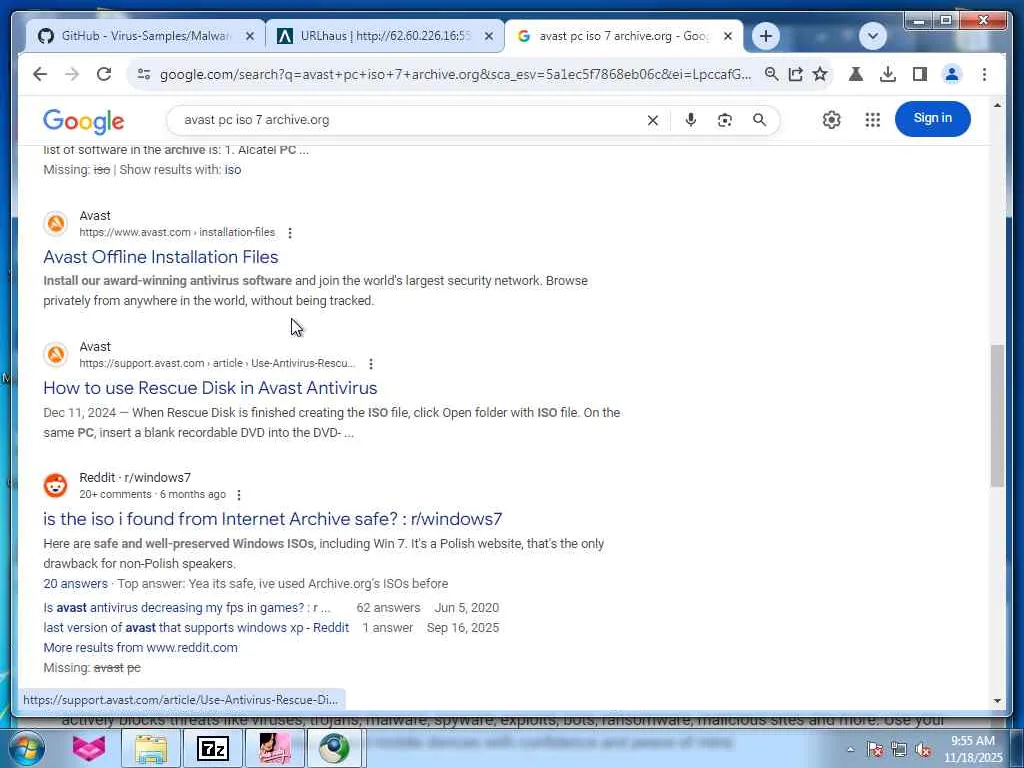Open Avast Offline Installation Files link

point(161,257)
